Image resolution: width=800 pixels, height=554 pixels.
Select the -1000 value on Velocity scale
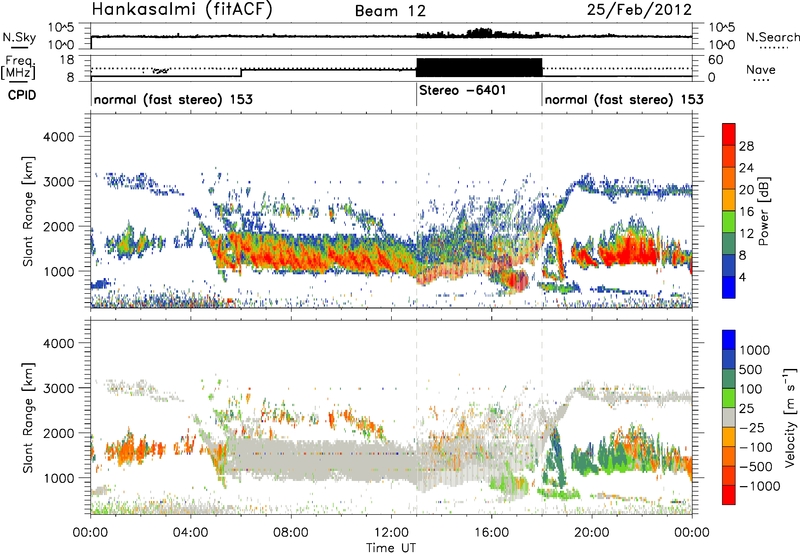coord(759,486)
